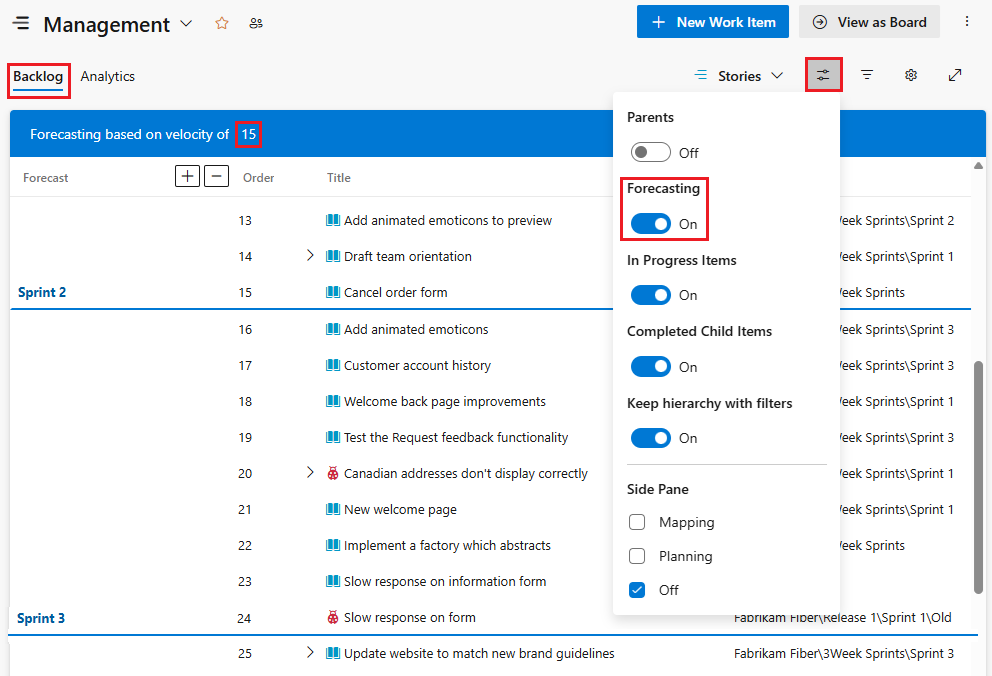Screen dimensions: 992x676
Task: Open the view options sliders icon
Action: 823,74
